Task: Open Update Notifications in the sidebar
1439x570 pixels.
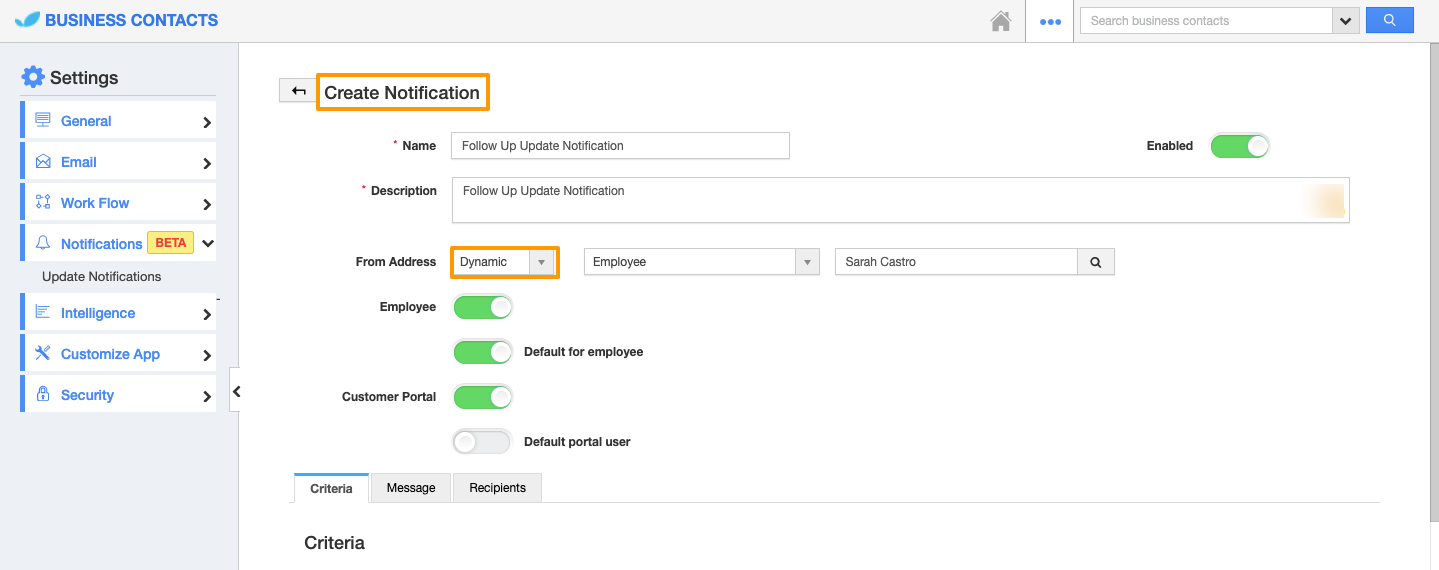Action: 101,277
